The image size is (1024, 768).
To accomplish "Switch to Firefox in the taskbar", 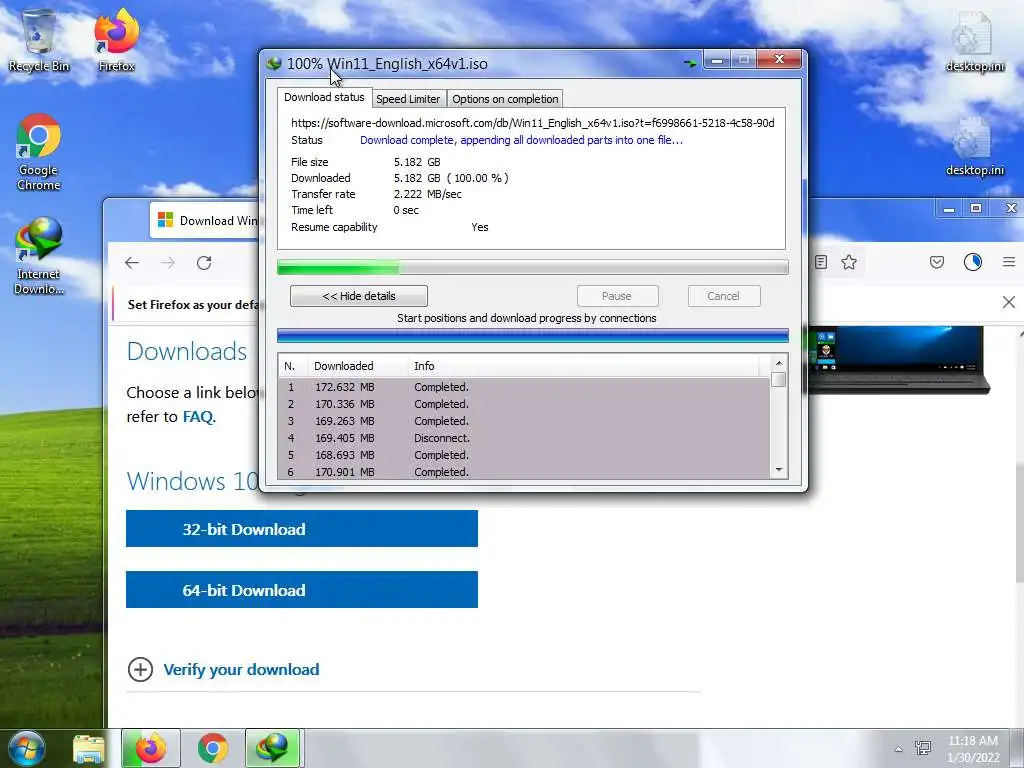I will 151,748.
